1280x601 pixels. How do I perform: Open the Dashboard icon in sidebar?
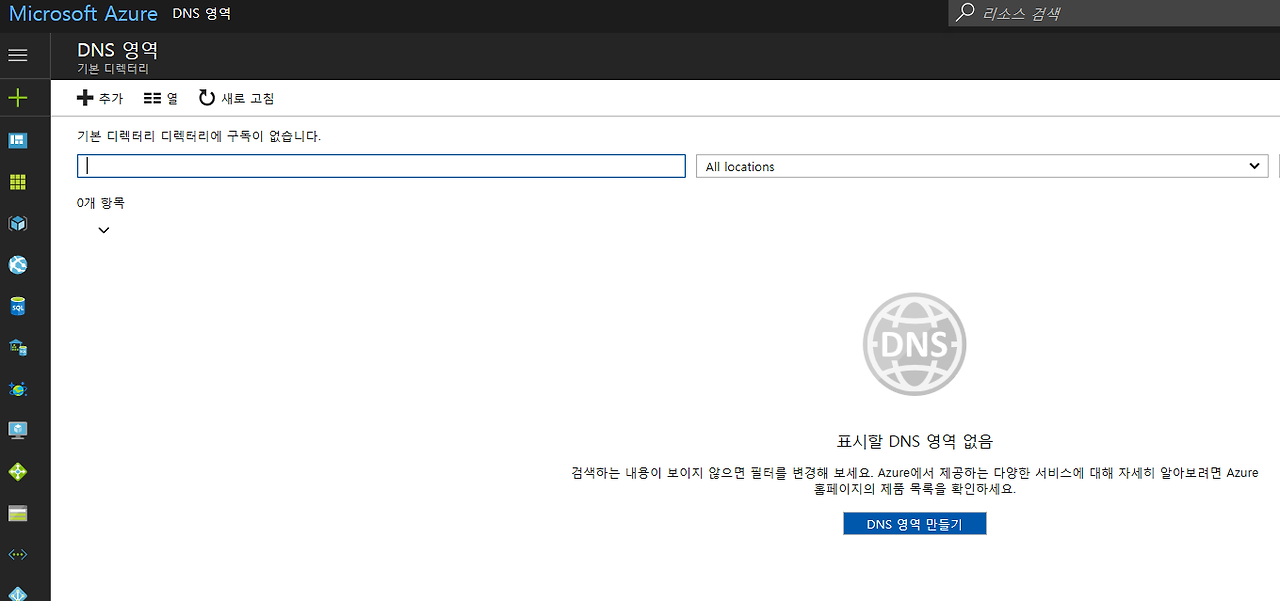click(x=17, y=140)
